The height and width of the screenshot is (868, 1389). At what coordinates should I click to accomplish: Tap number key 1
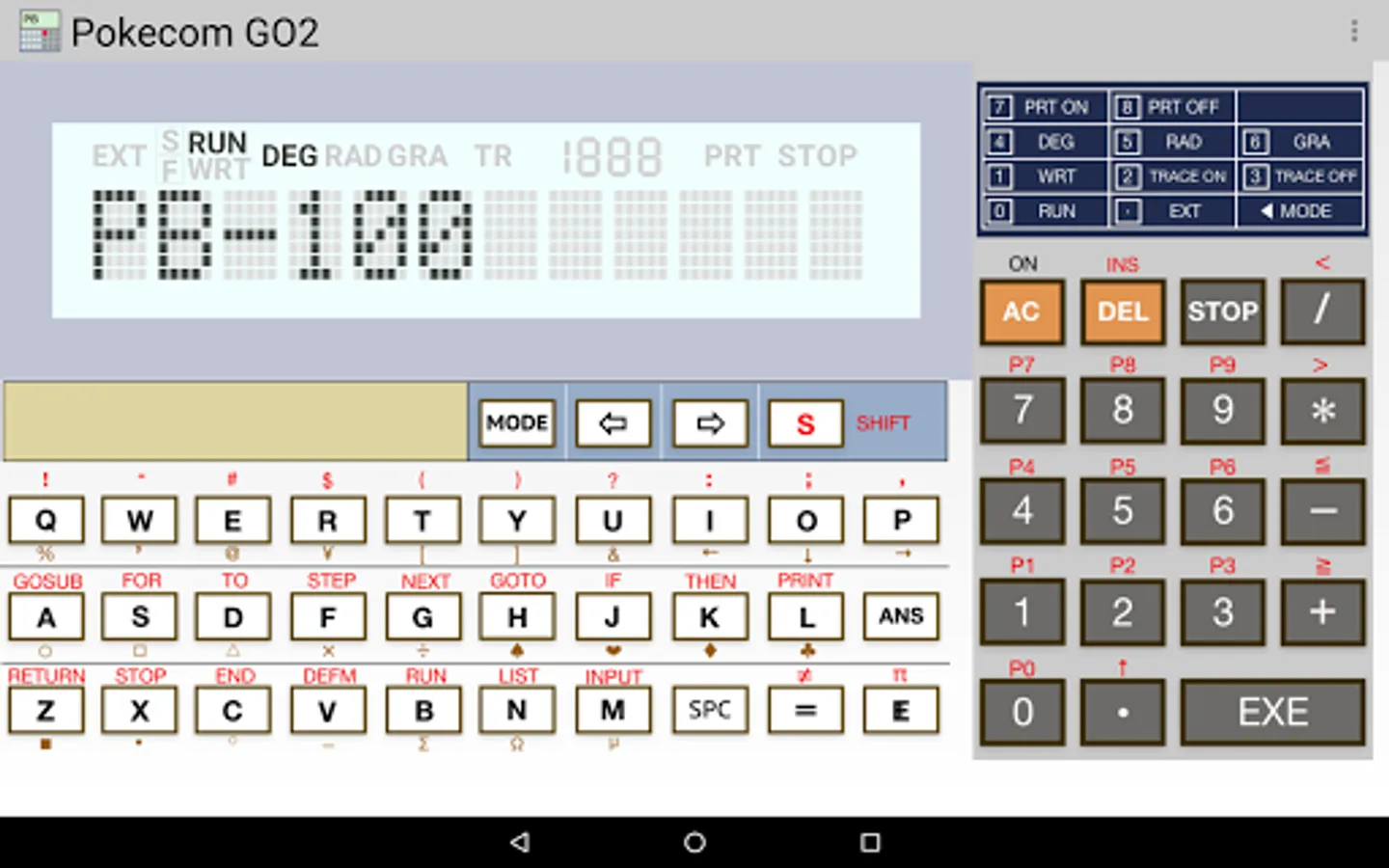coord(1022,611)
